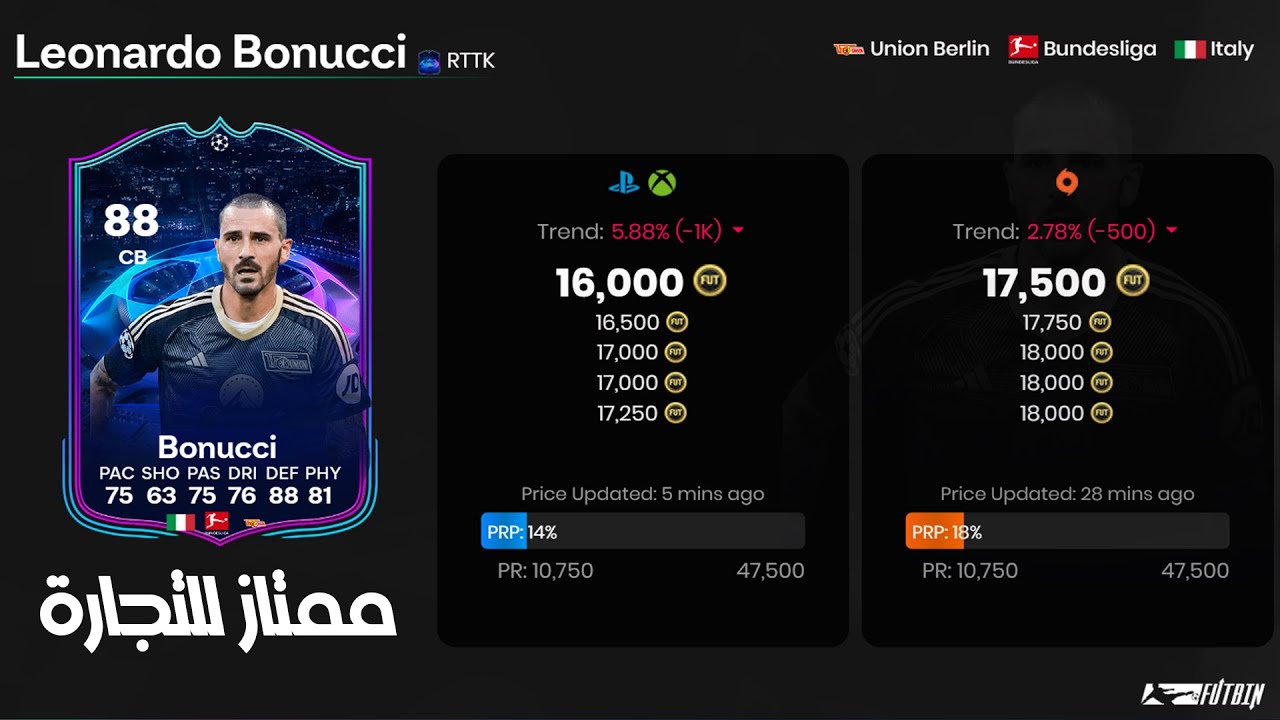Click the FUT coin beside 16,000
The width and height of the screenshot is (1280, 720).
click(x=710, y=281)
